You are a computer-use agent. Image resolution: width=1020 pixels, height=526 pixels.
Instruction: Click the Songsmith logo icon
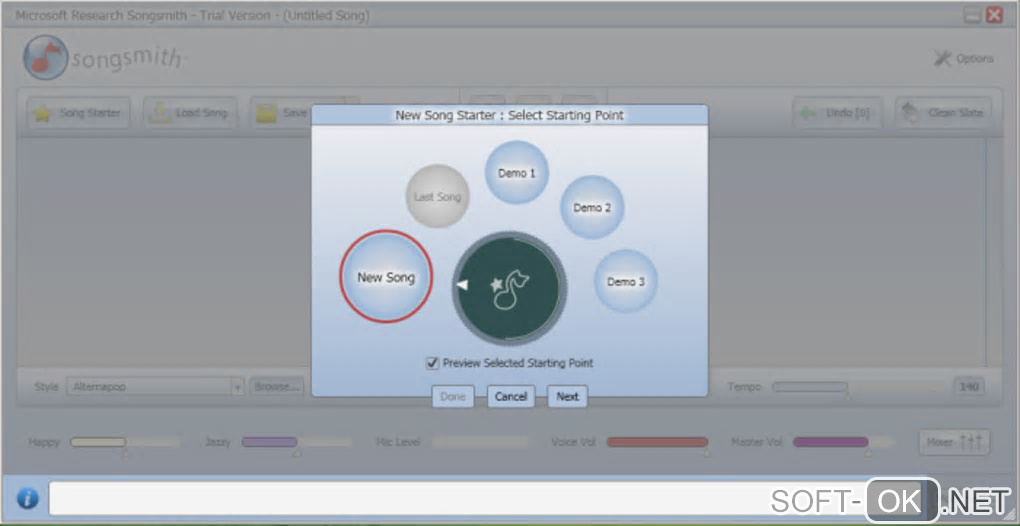coord(46,58)
